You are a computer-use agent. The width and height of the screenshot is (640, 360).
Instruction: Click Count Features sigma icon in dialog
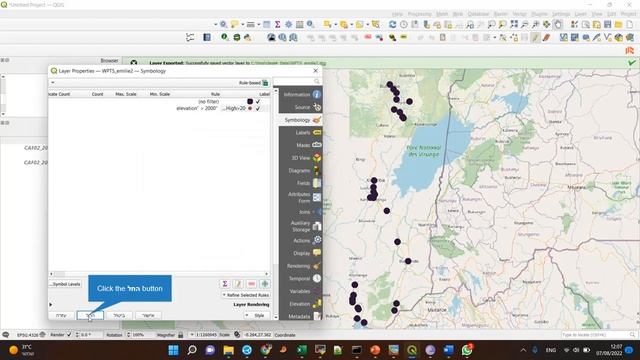(224, 284)
